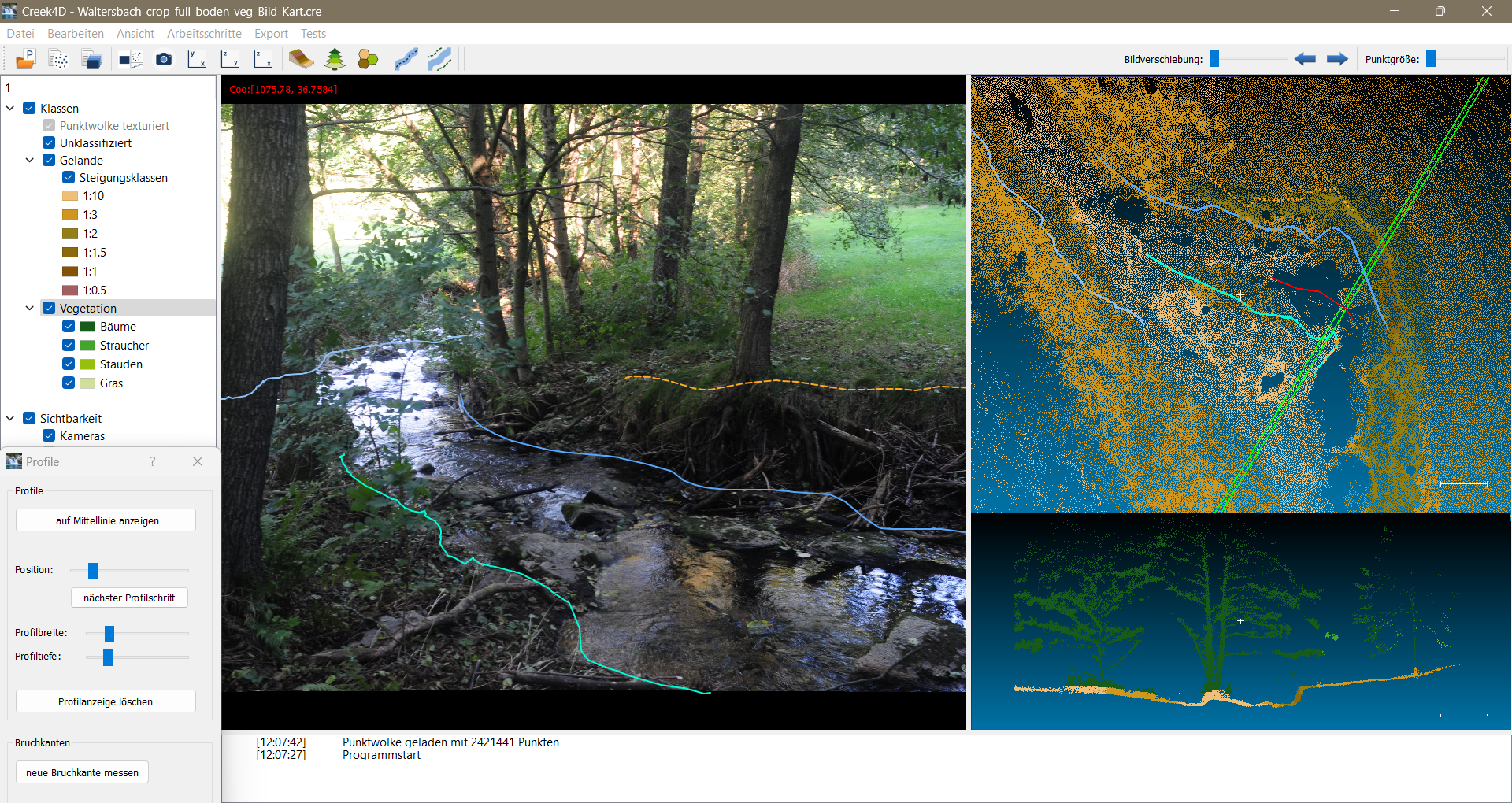Click the Creek4D application title icon
This screenshot has height=803, width=1512.
click(9, 11)
